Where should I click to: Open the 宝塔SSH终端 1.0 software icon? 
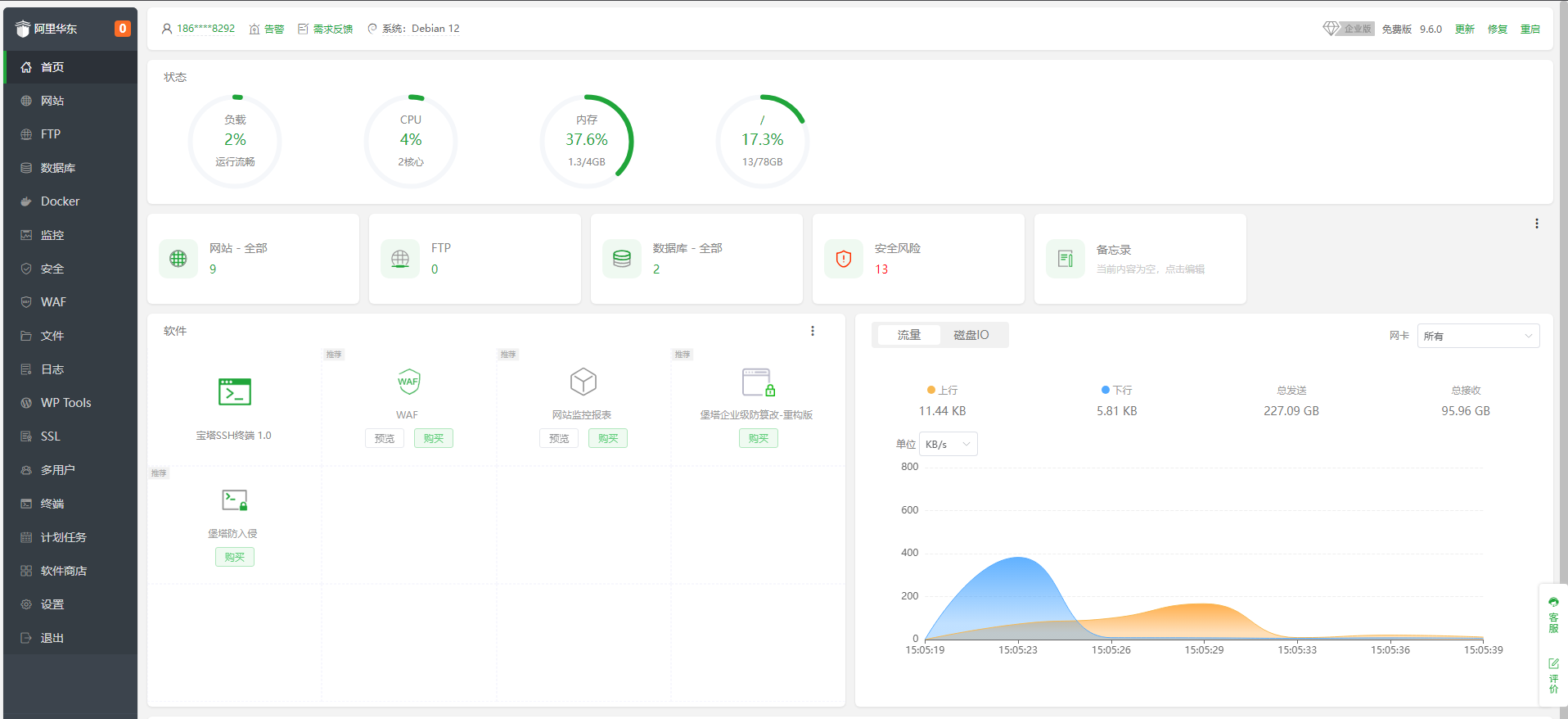[235, 392]
